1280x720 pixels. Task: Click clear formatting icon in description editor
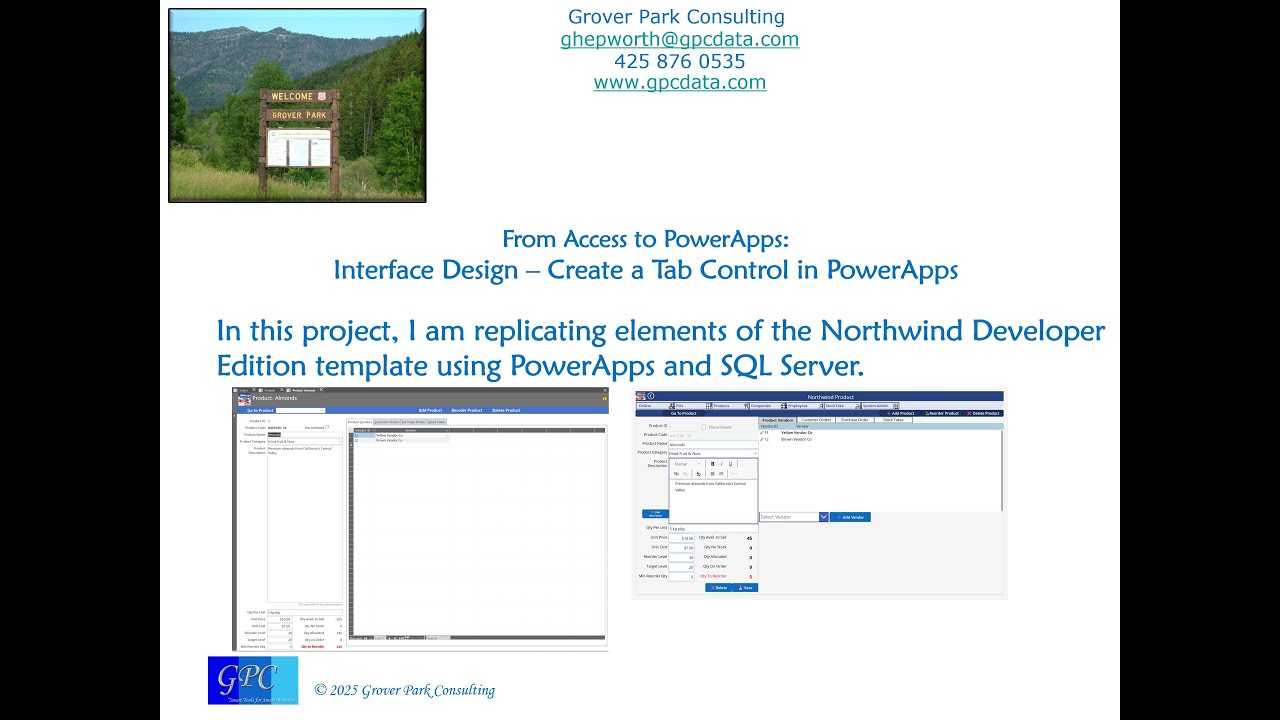pos(698,474)
